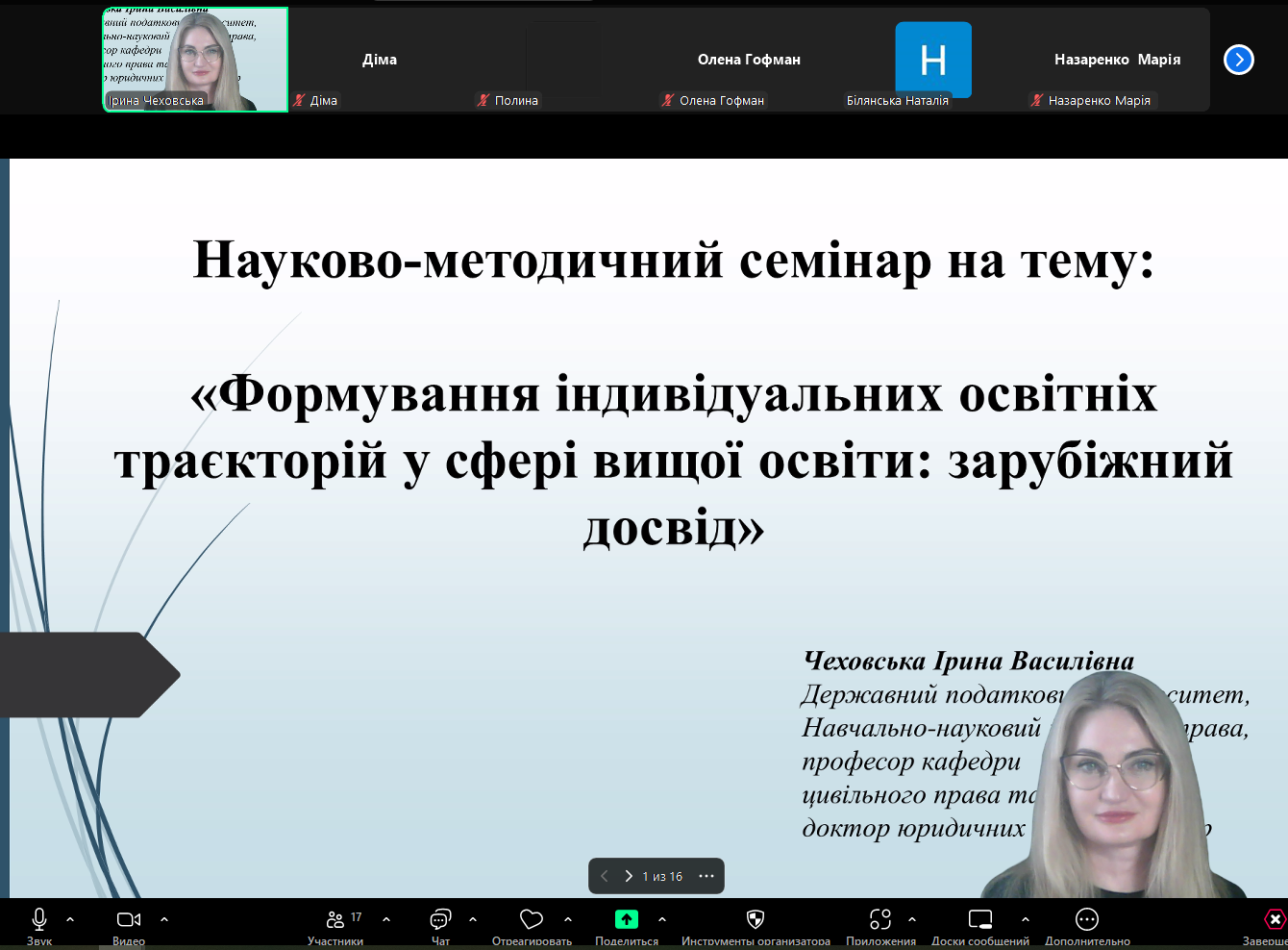Expand share options arrow next to Поделиться
The height and width of the screenshot is (950, 1288).
click(x=662, y=919)
